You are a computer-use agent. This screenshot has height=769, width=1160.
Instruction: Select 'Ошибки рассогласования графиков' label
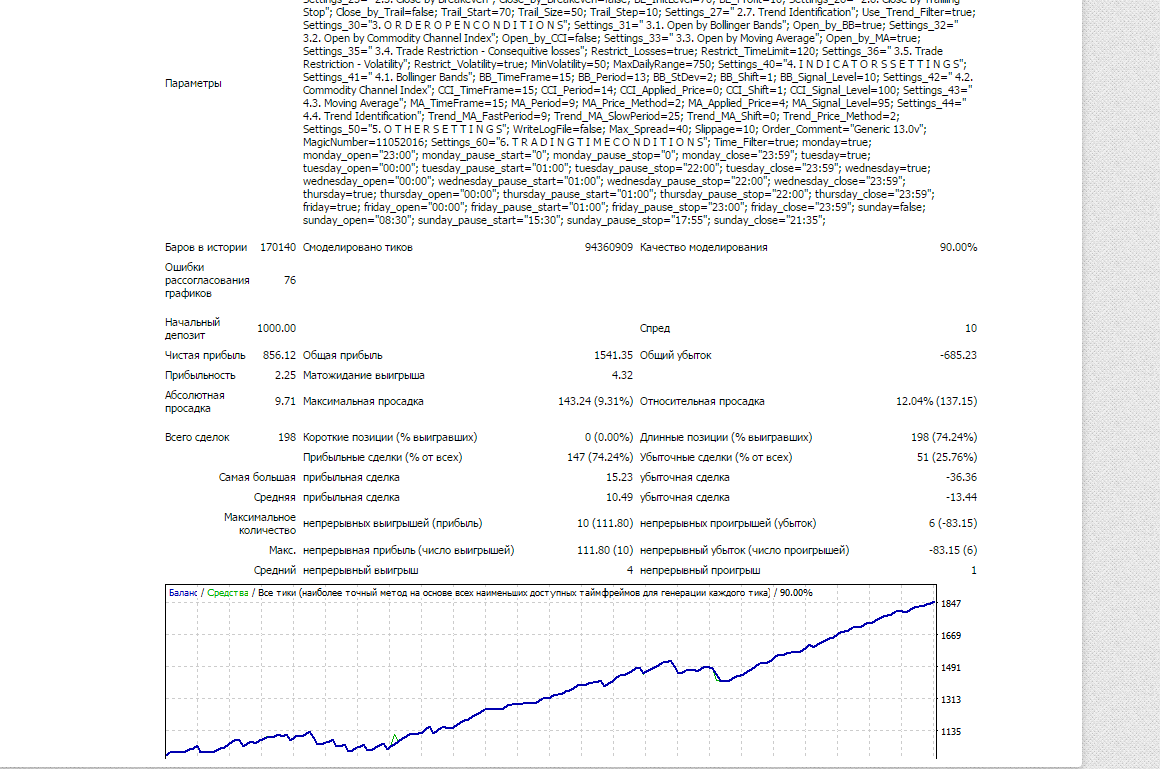click(x=207, y=281)
